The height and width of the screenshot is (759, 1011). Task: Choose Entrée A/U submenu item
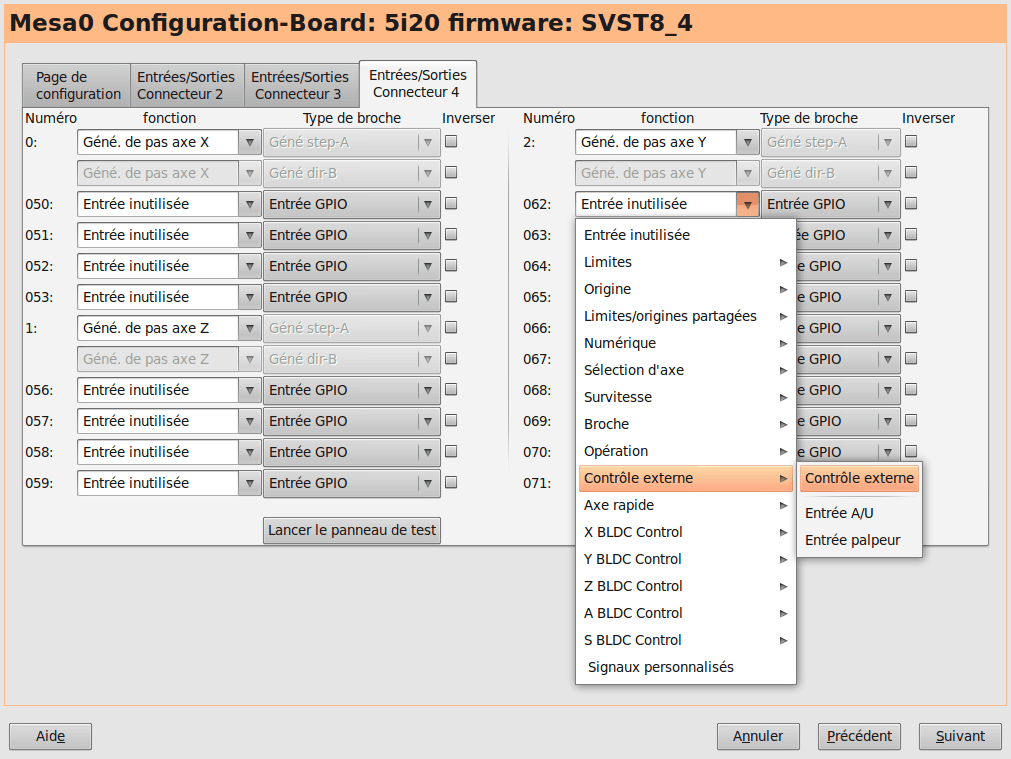tap(839, 513)
